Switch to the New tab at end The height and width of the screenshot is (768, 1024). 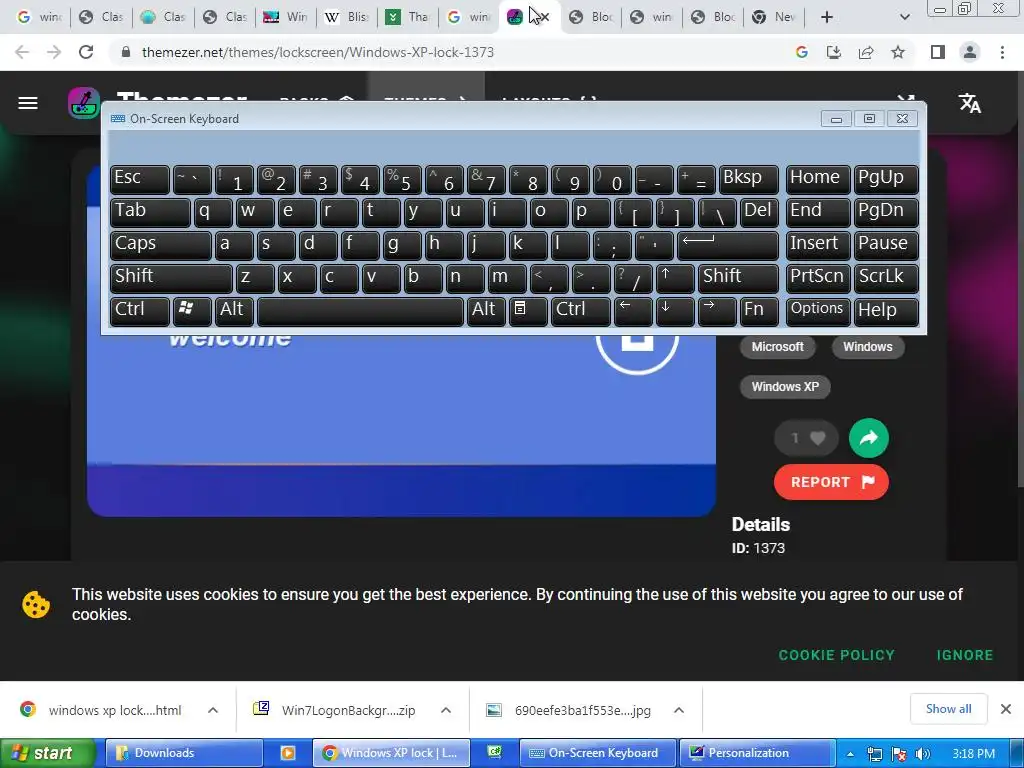(774, 17)
